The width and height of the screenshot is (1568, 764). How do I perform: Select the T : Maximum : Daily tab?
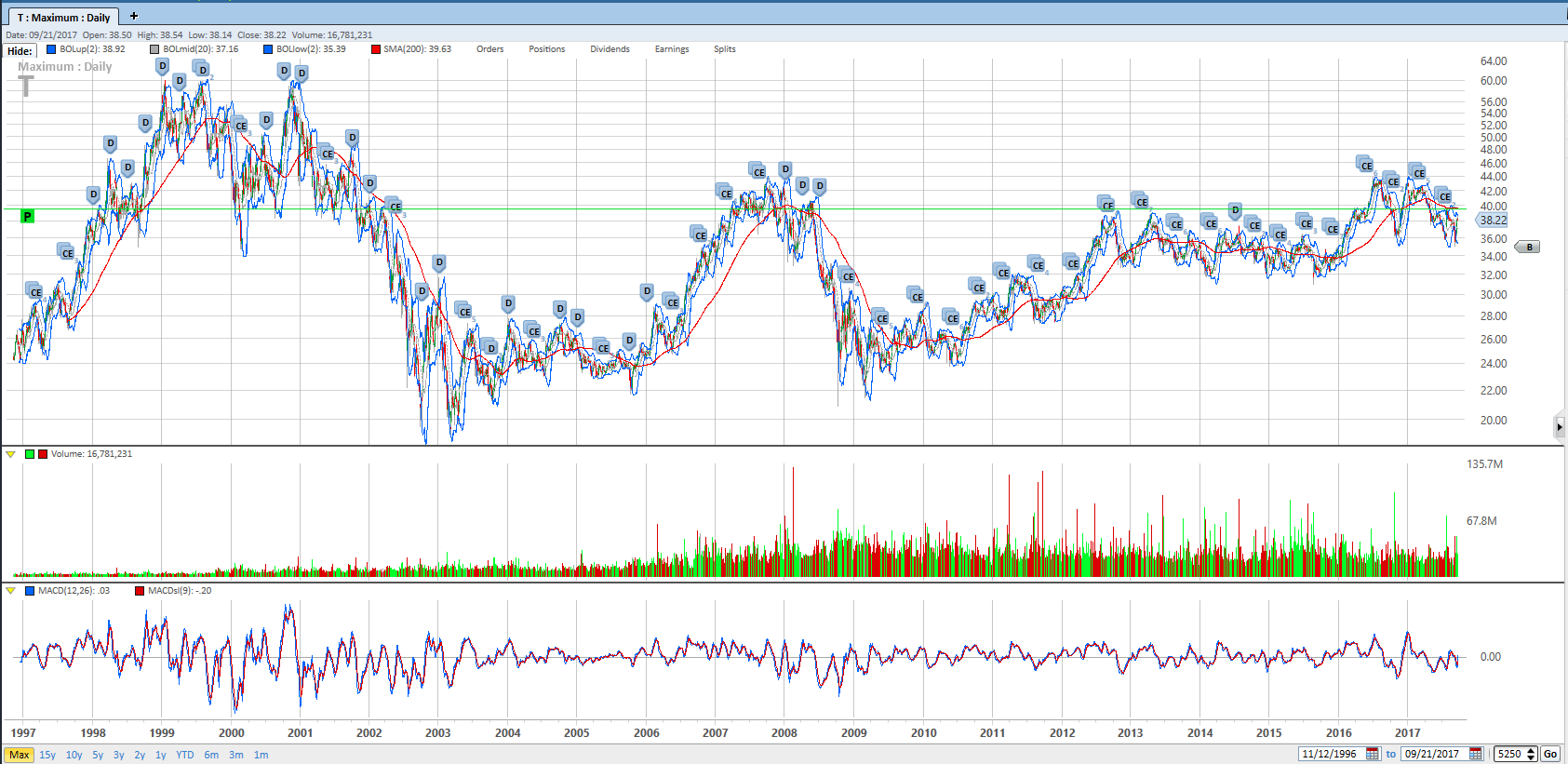pos(63,17)
